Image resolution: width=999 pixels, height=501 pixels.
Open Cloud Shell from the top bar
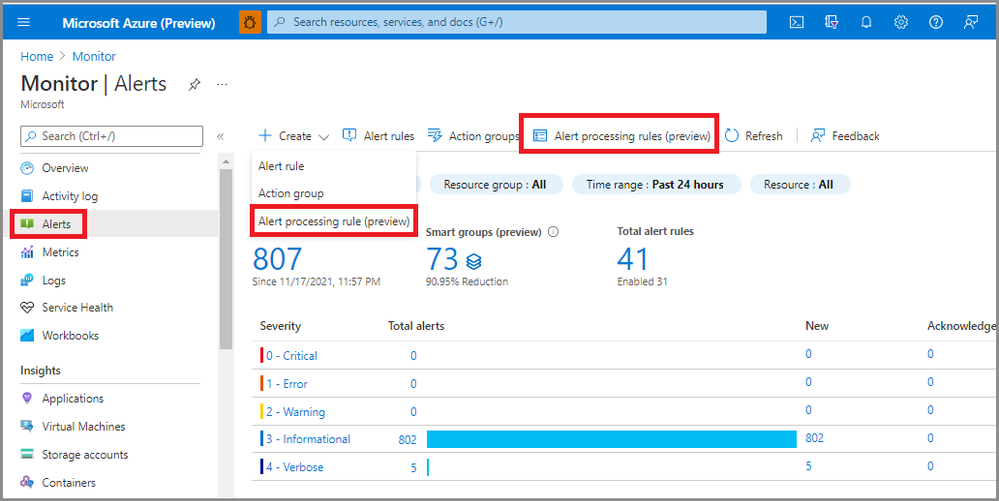point(796,22)
